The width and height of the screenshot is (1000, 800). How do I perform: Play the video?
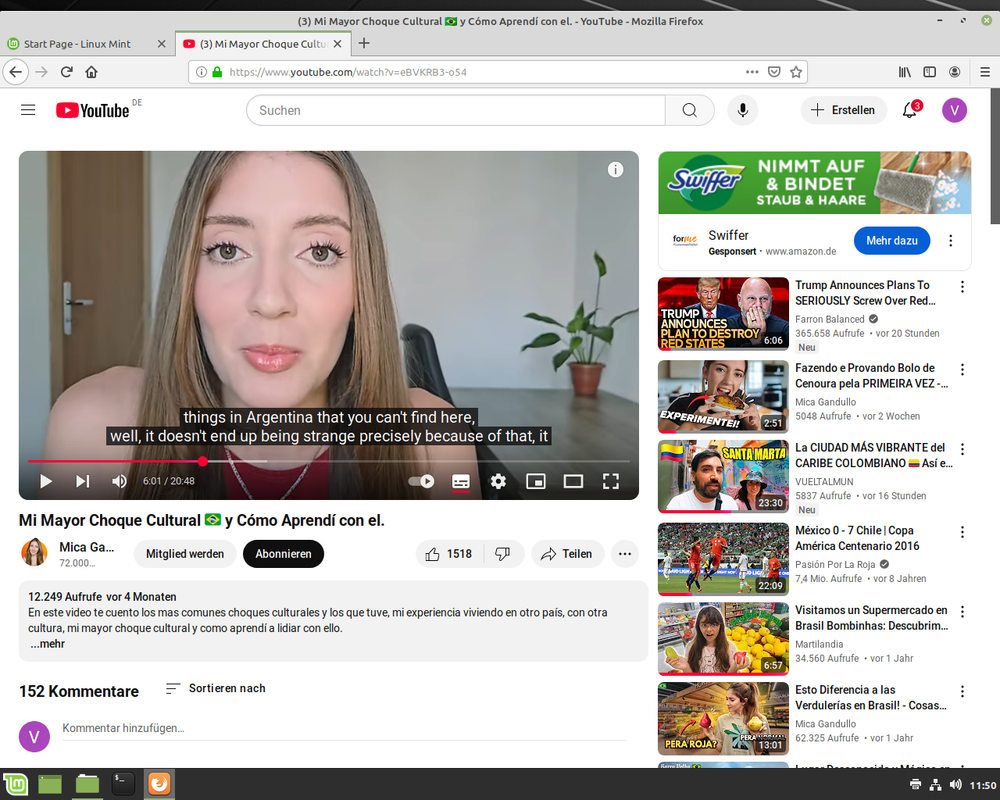[x=45, y=481]
